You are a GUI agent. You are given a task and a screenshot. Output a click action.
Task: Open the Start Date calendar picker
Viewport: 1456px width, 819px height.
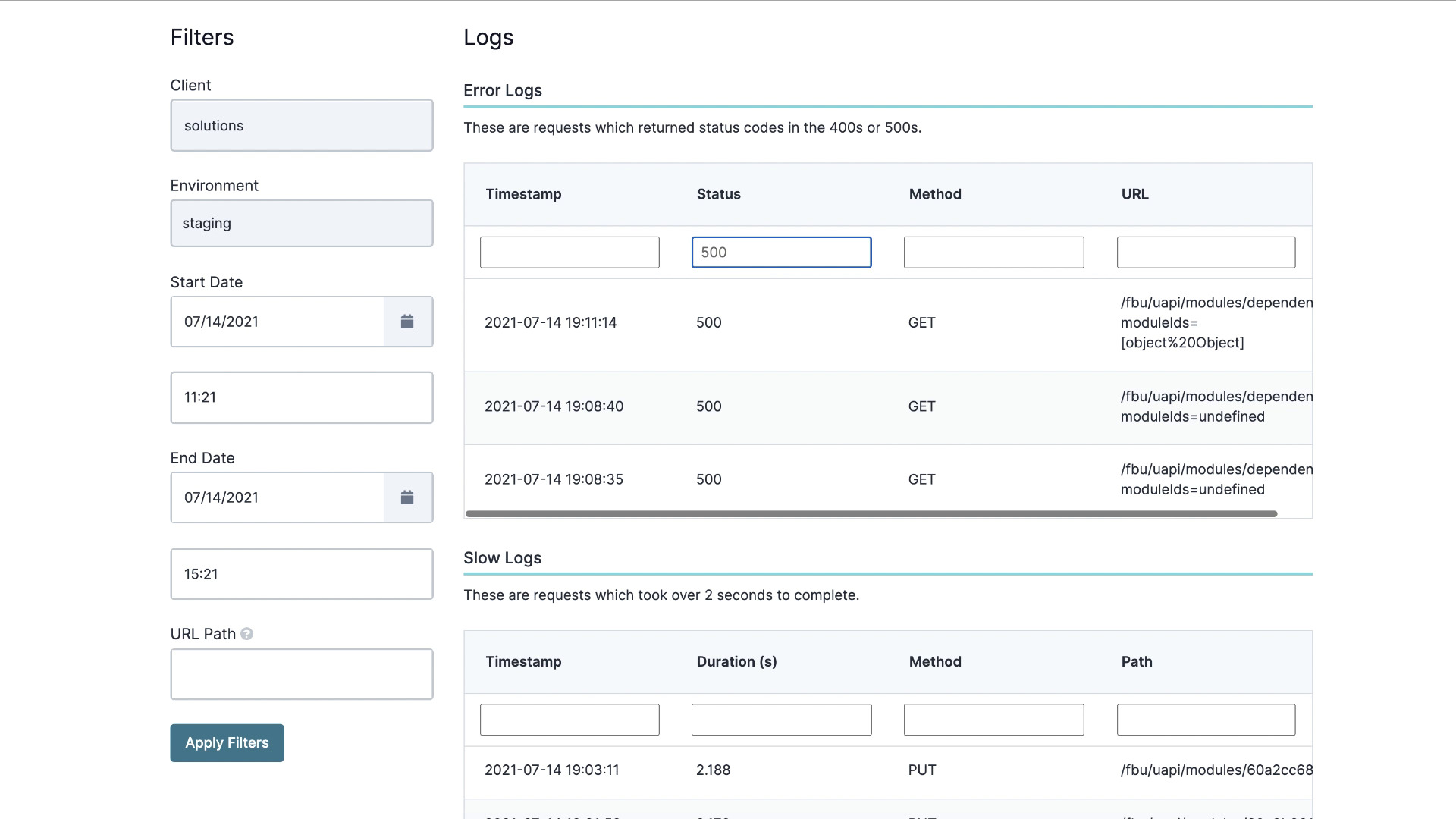pyautogui.click(x=408, y=321)
